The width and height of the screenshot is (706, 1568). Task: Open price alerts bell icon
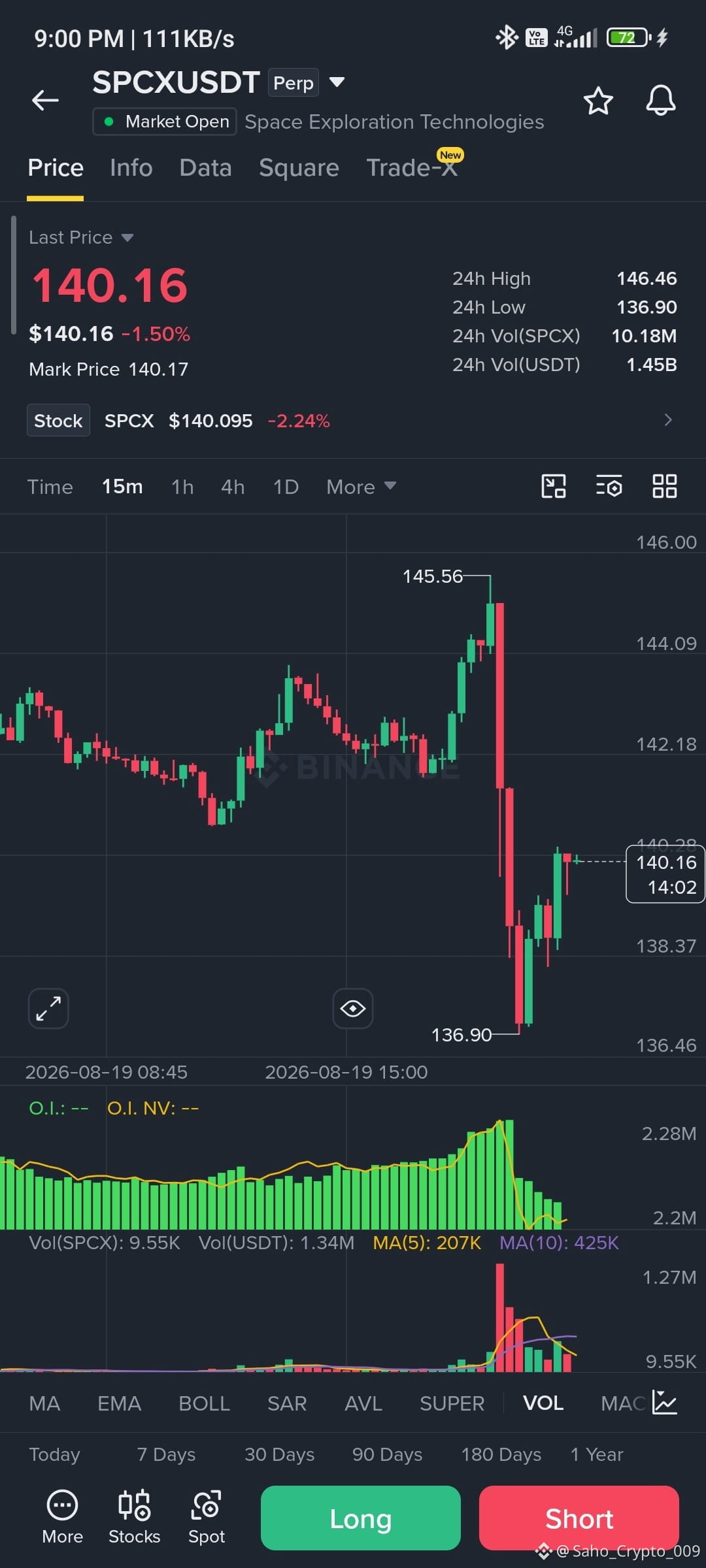[x=661, y=101]
